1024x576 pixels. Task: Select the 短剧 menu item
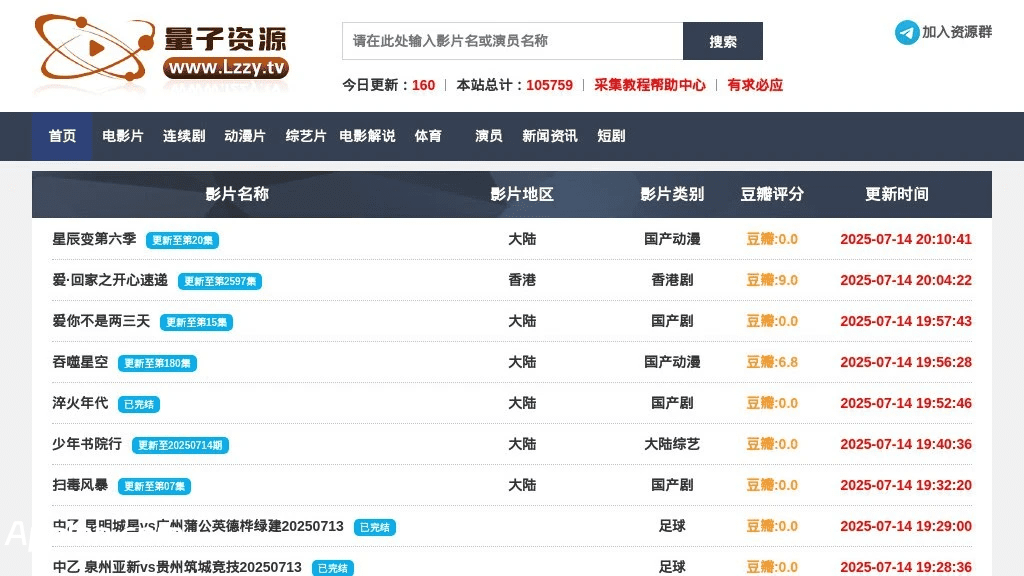611,136
